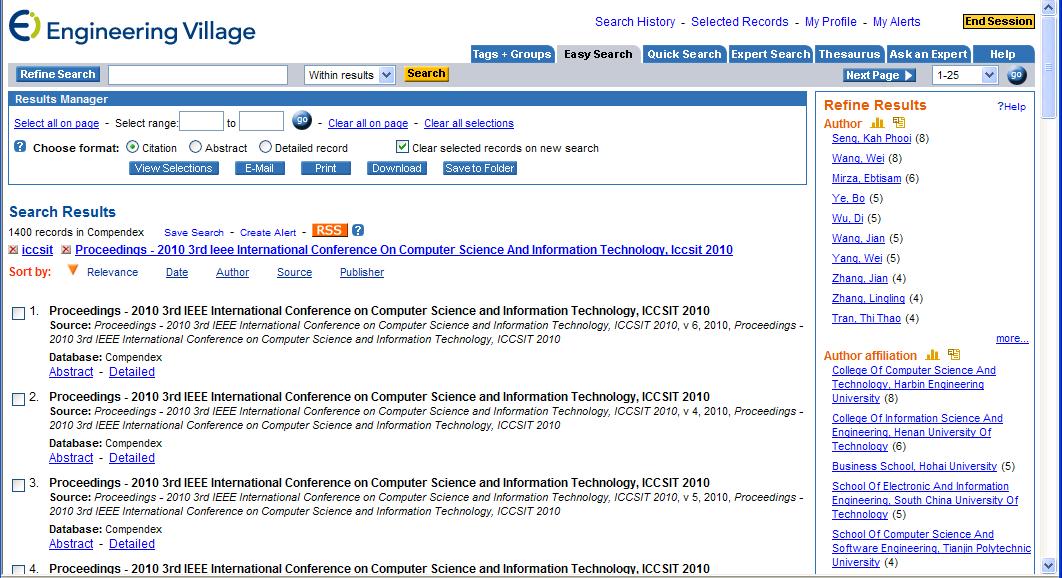Remove the iccsit search term
1062x578 pixels.
[13, 250]
